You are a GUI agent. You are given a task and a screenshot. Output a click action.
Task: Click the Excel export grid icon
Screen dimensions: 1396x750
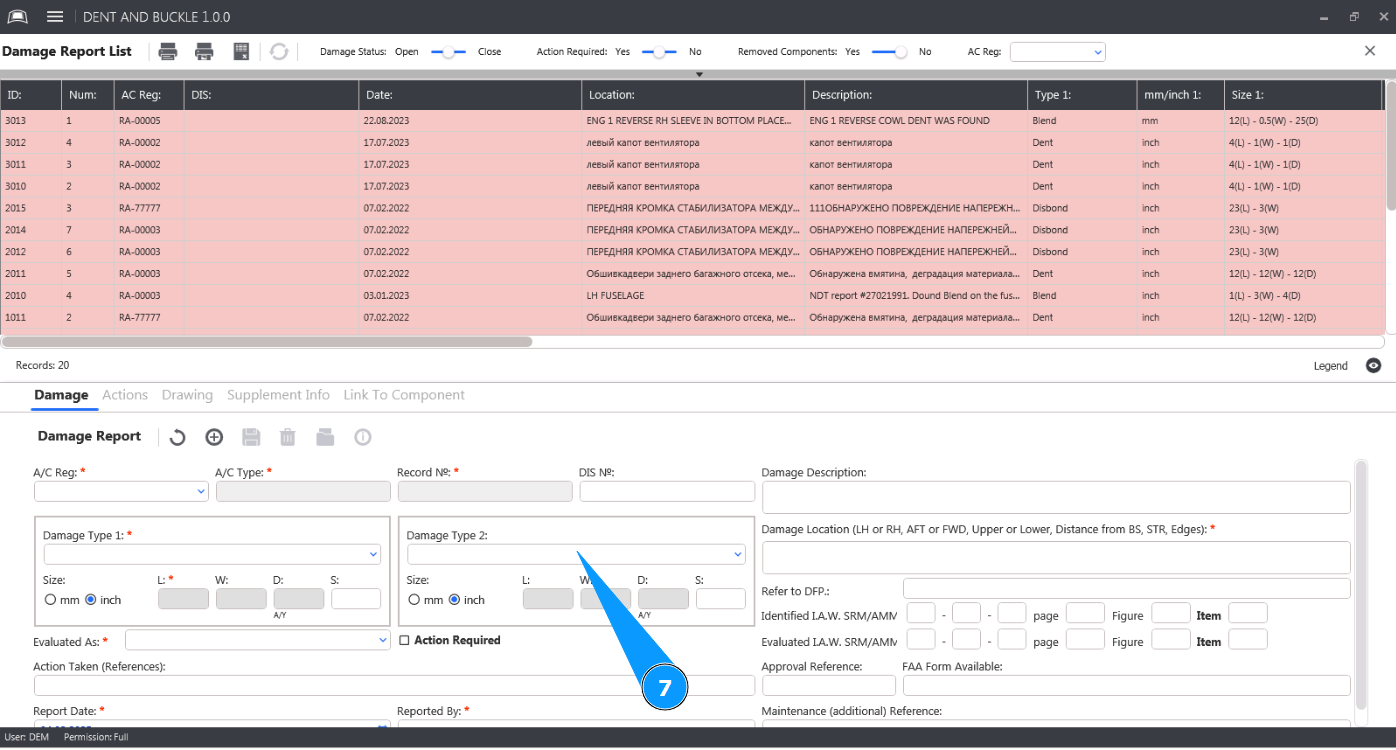click(x=241, y=52)
